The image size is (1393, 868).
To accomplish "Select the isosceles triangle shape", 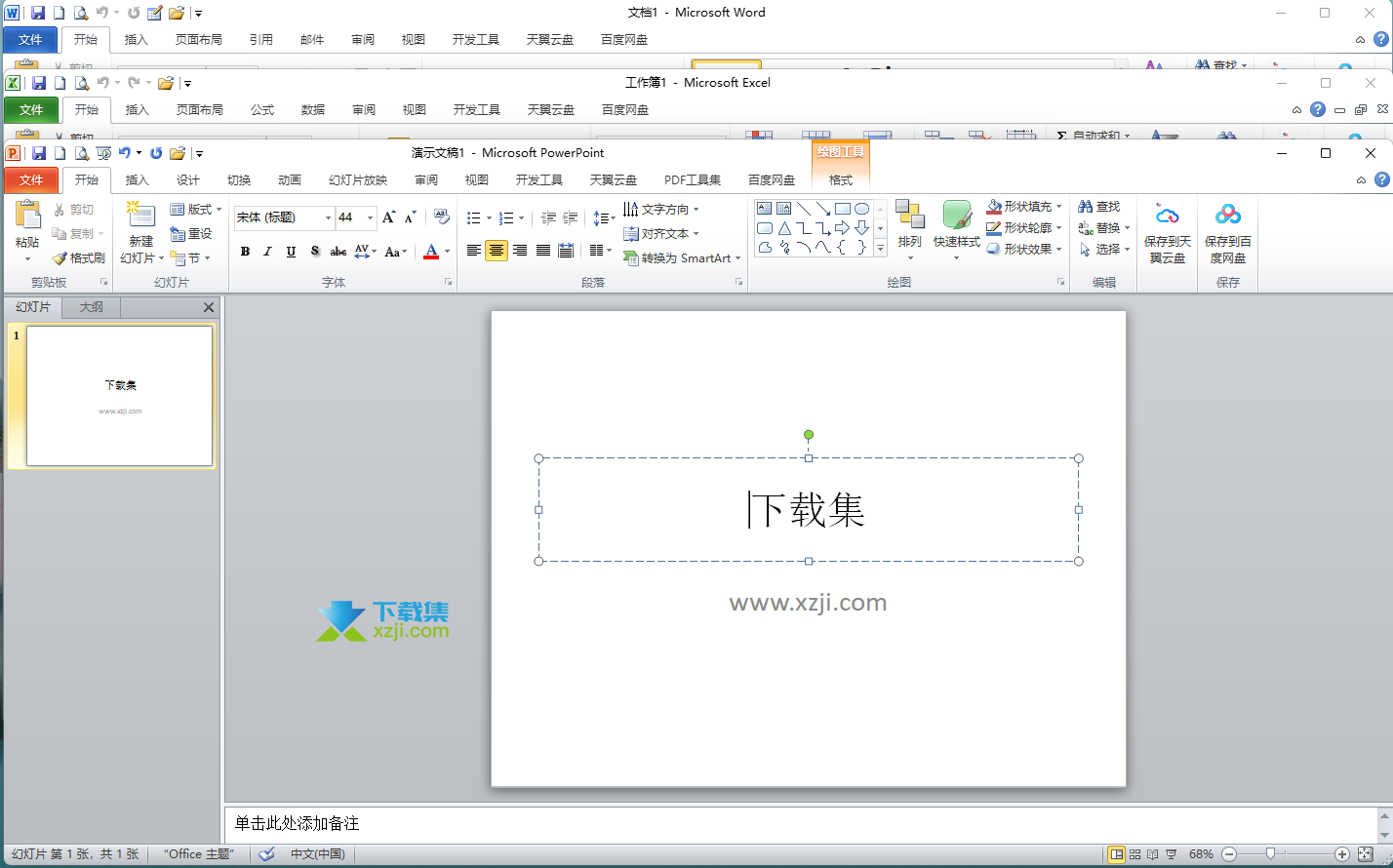I will coord(783,228).
